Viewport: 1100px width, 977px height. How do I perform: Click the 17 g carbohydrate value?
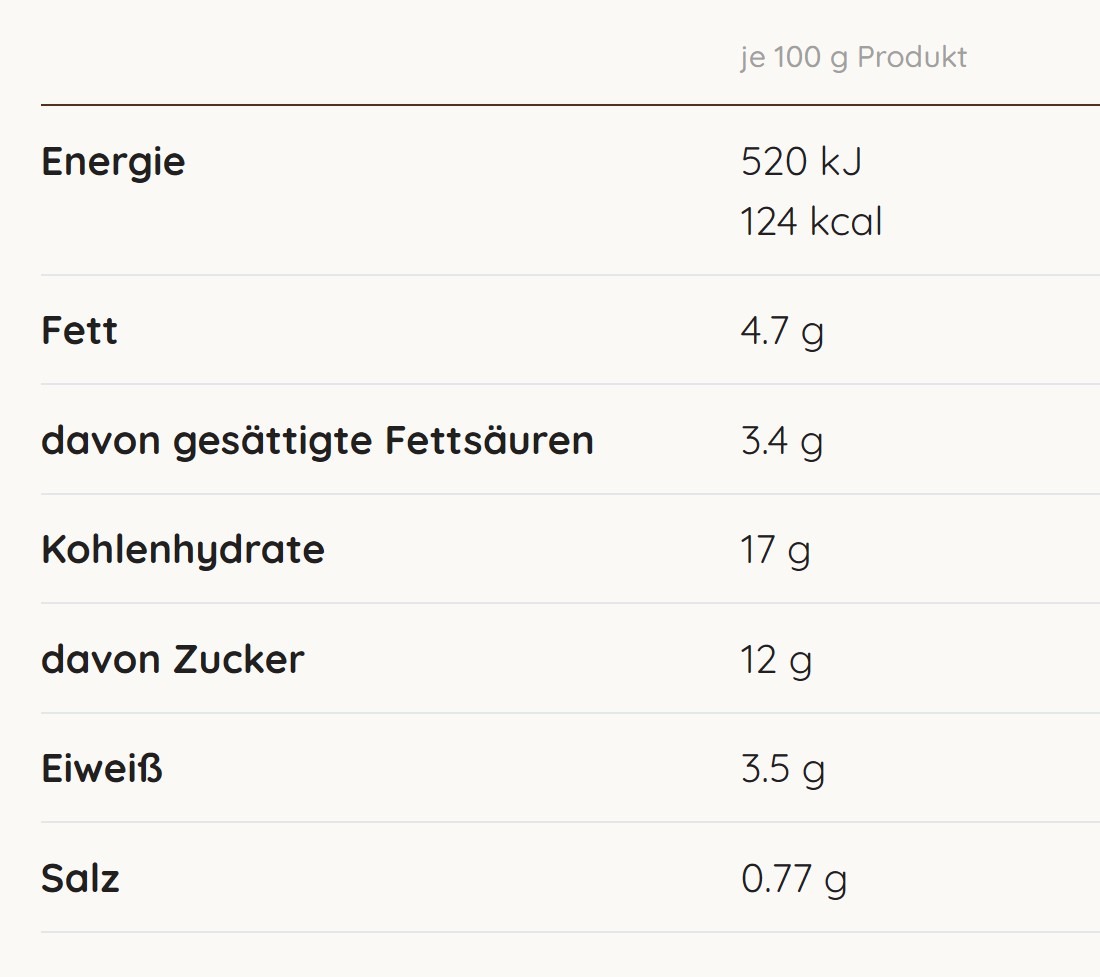pyautogui.click(x=775, y=550)
